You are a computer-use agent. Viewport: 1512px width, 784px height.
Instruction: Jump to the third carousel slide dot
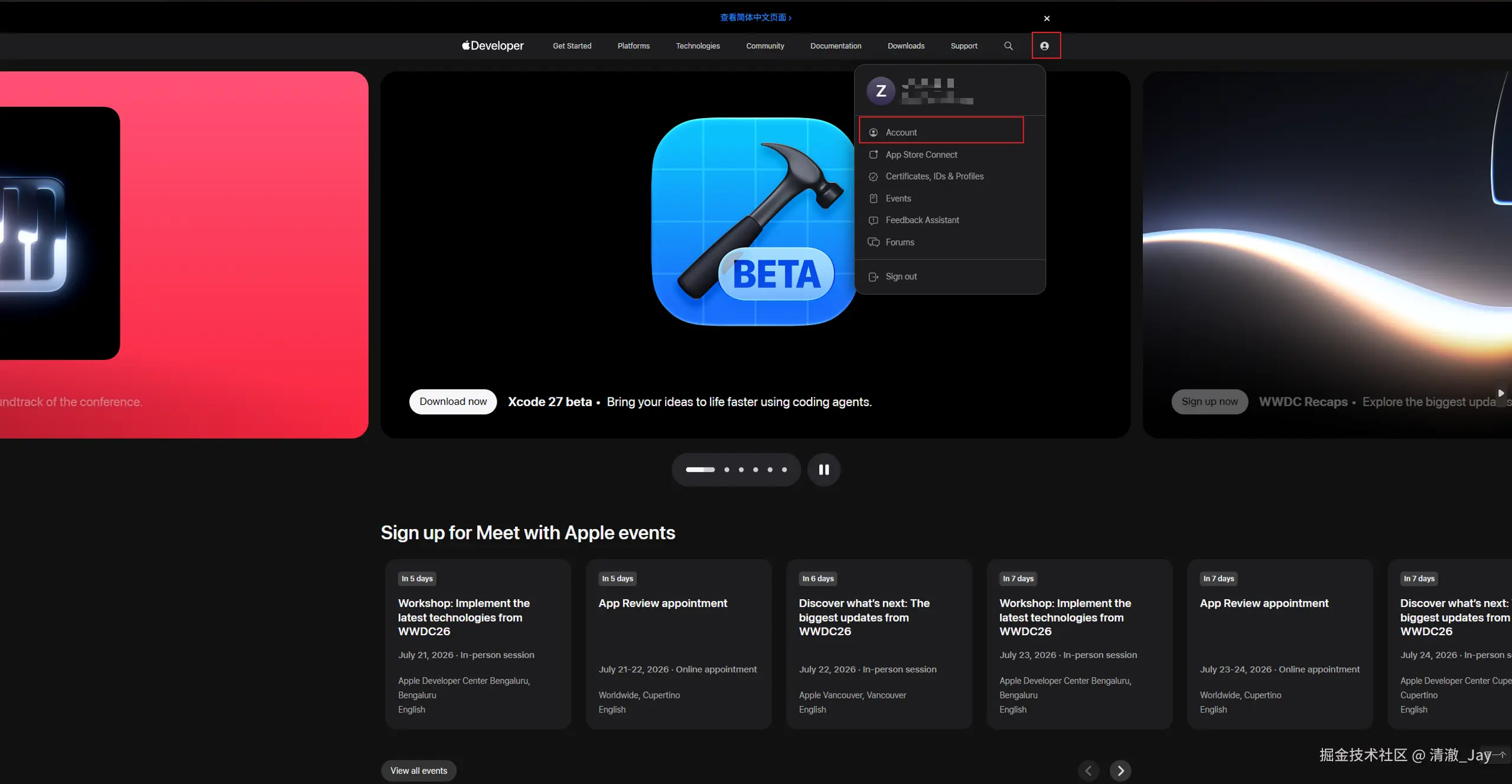click(x=741, y=470)
